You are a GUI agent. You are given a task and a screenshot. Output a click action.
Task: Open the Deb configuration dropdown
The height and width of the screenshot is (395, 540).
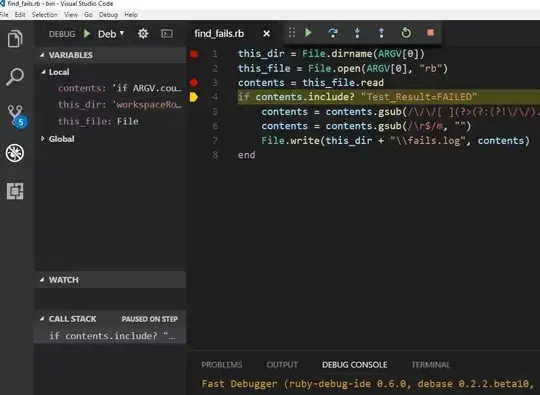pyautogui.click(x=111, y=34)
